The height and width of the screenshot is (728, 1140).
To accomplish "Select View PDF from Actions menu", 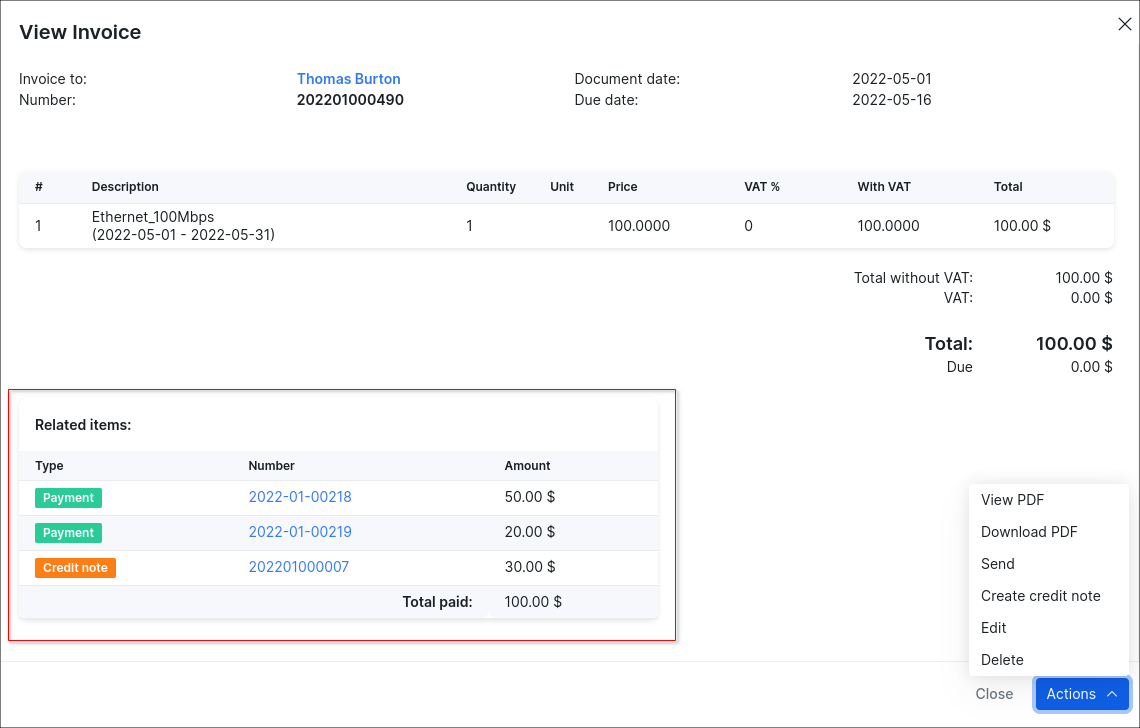I will (1012, 500).
